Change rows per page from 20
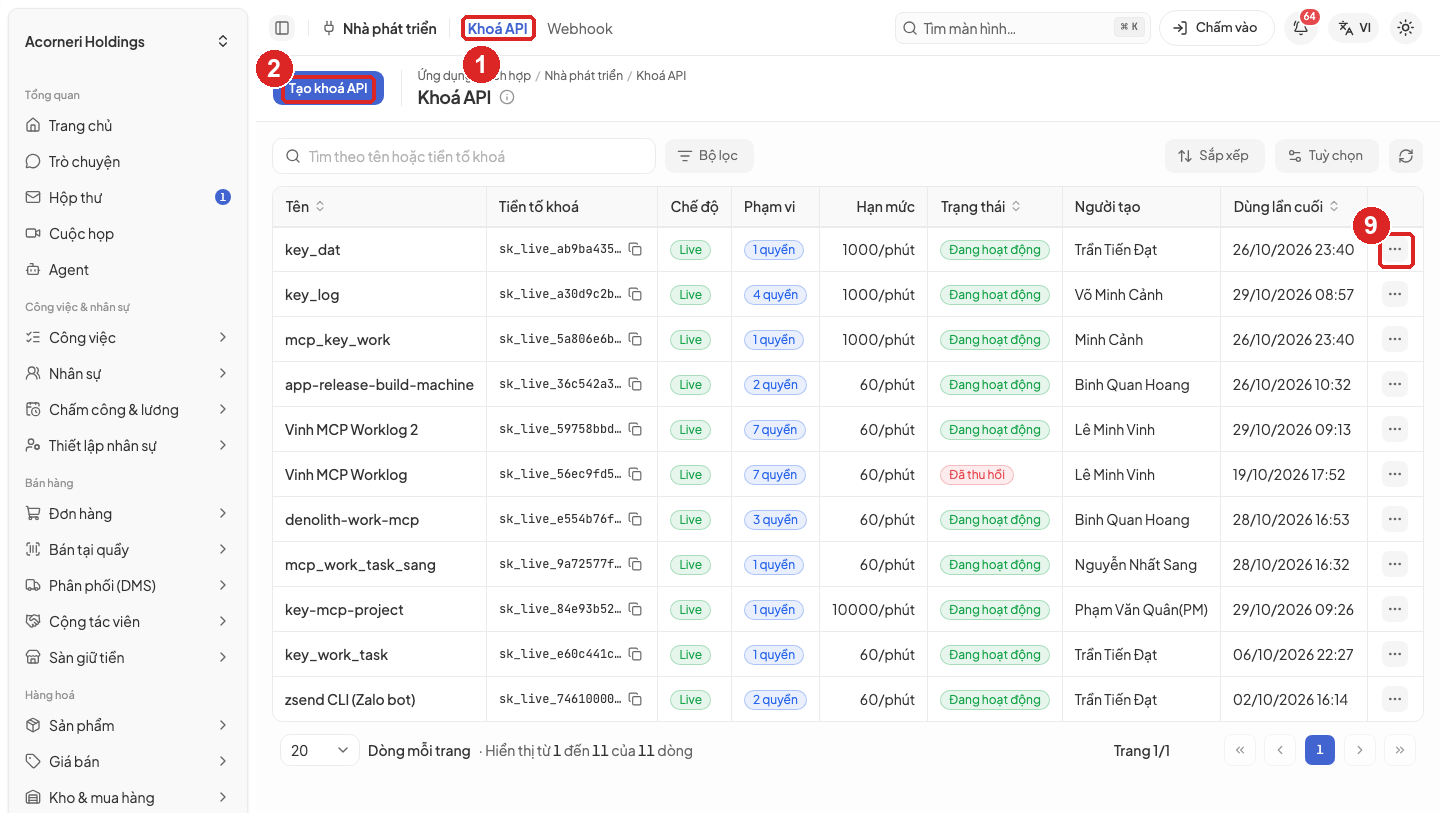Image resolution: width=1440 pixels, height=813 pixels. click(319, 750)
